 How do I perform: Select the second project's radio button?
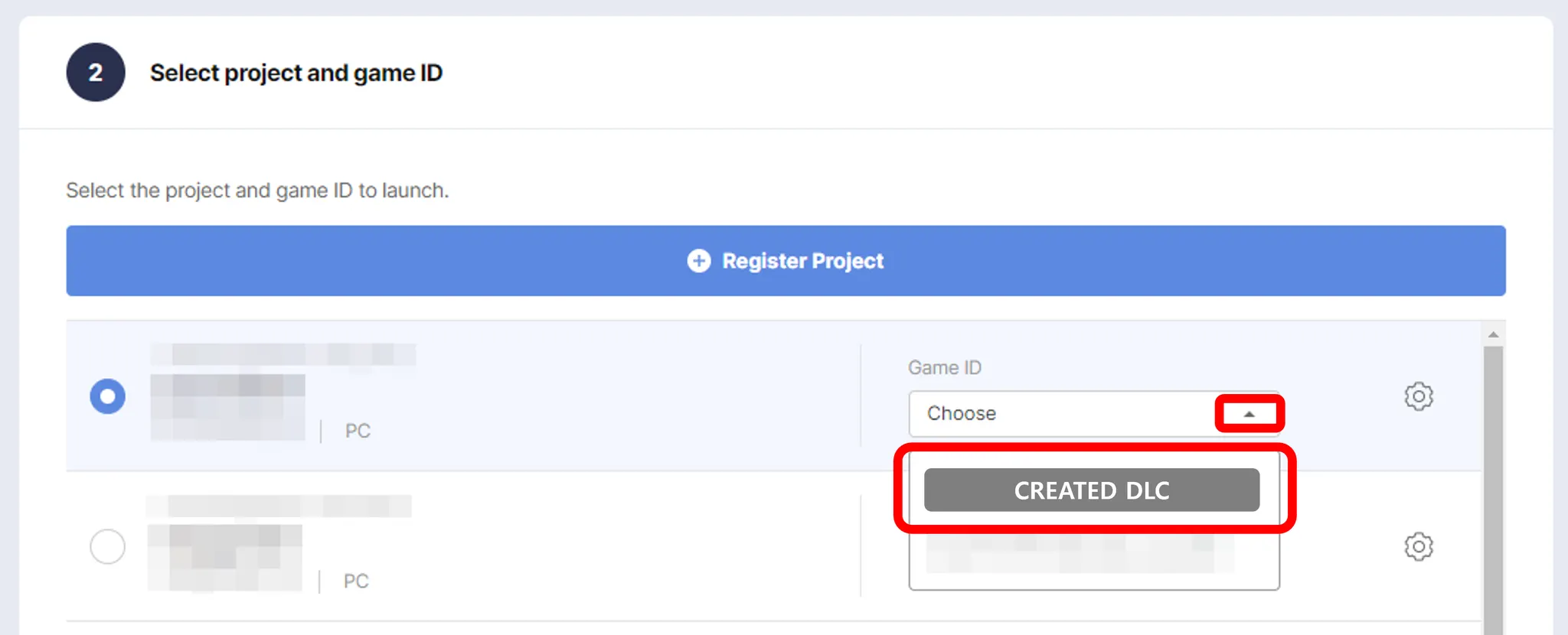click(108, 546)
